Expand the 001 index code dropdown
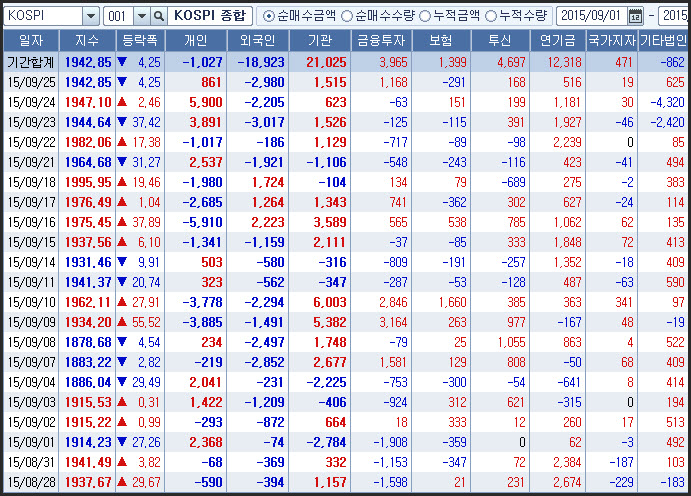This screenshot has height=496, width=691. [142, 16]
